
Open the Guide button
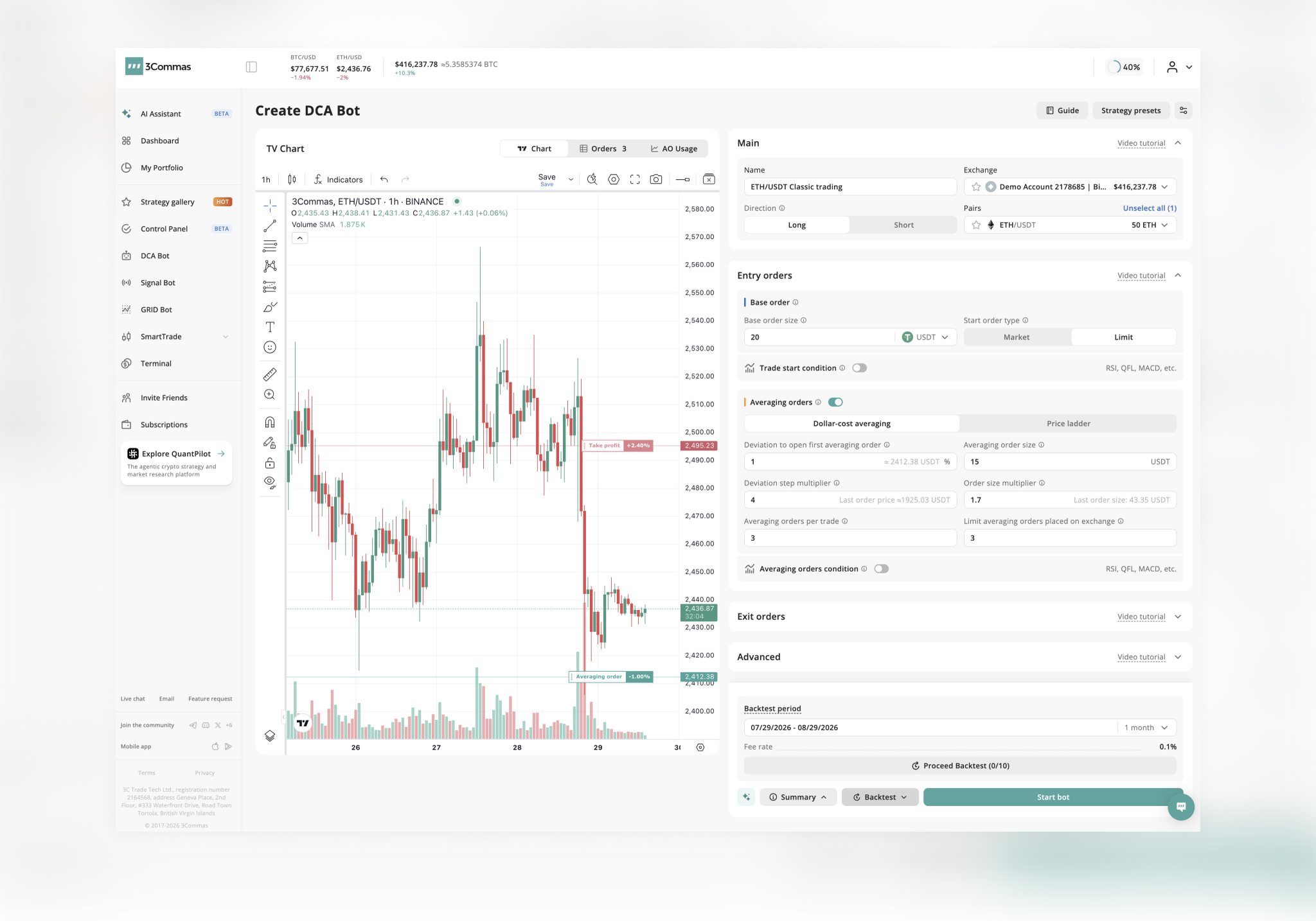click(1062, 110)
